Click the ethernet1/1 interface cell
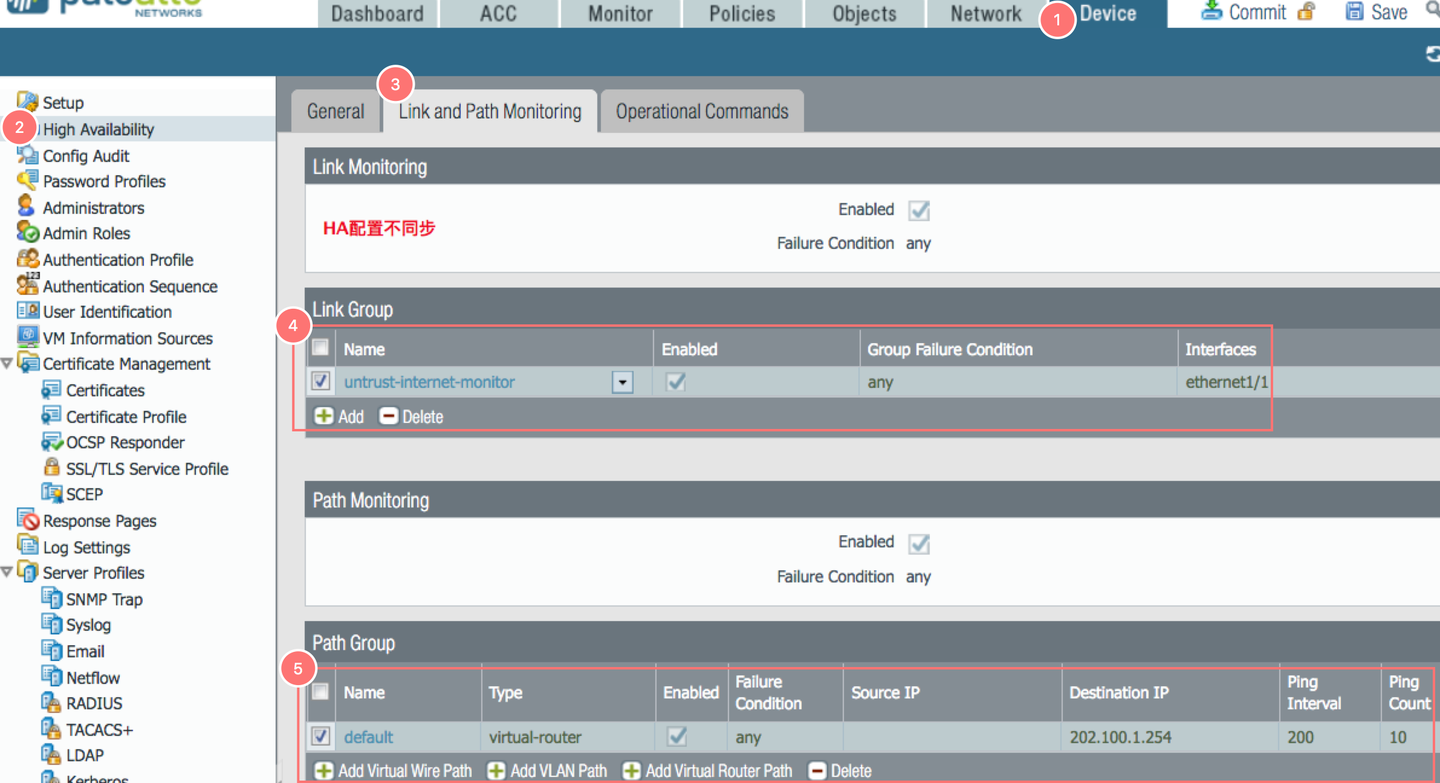This screenshot has height=783, width=1440. point(1226,382)
